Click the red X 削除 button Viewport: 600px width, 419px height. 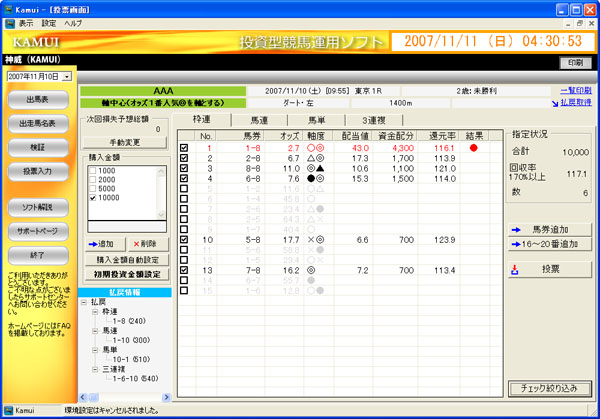tap(142, 243)
